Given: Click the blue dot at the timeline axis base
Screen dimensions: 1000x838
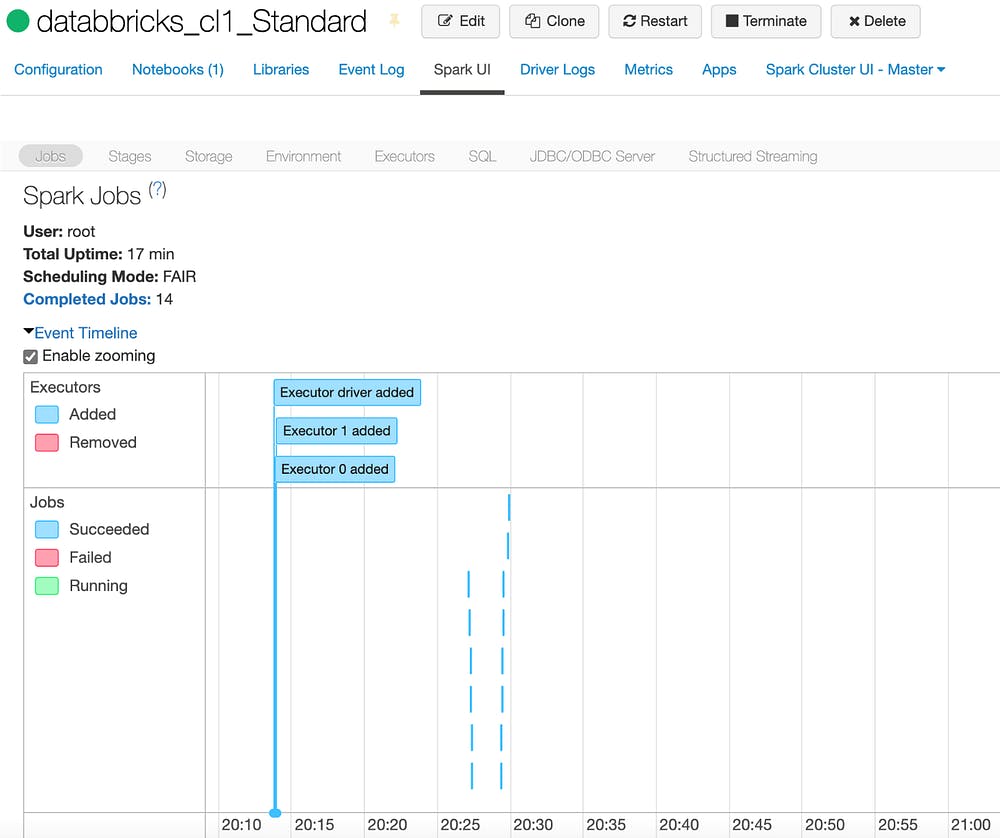Looking at the screenshot, I should point(275,812).
